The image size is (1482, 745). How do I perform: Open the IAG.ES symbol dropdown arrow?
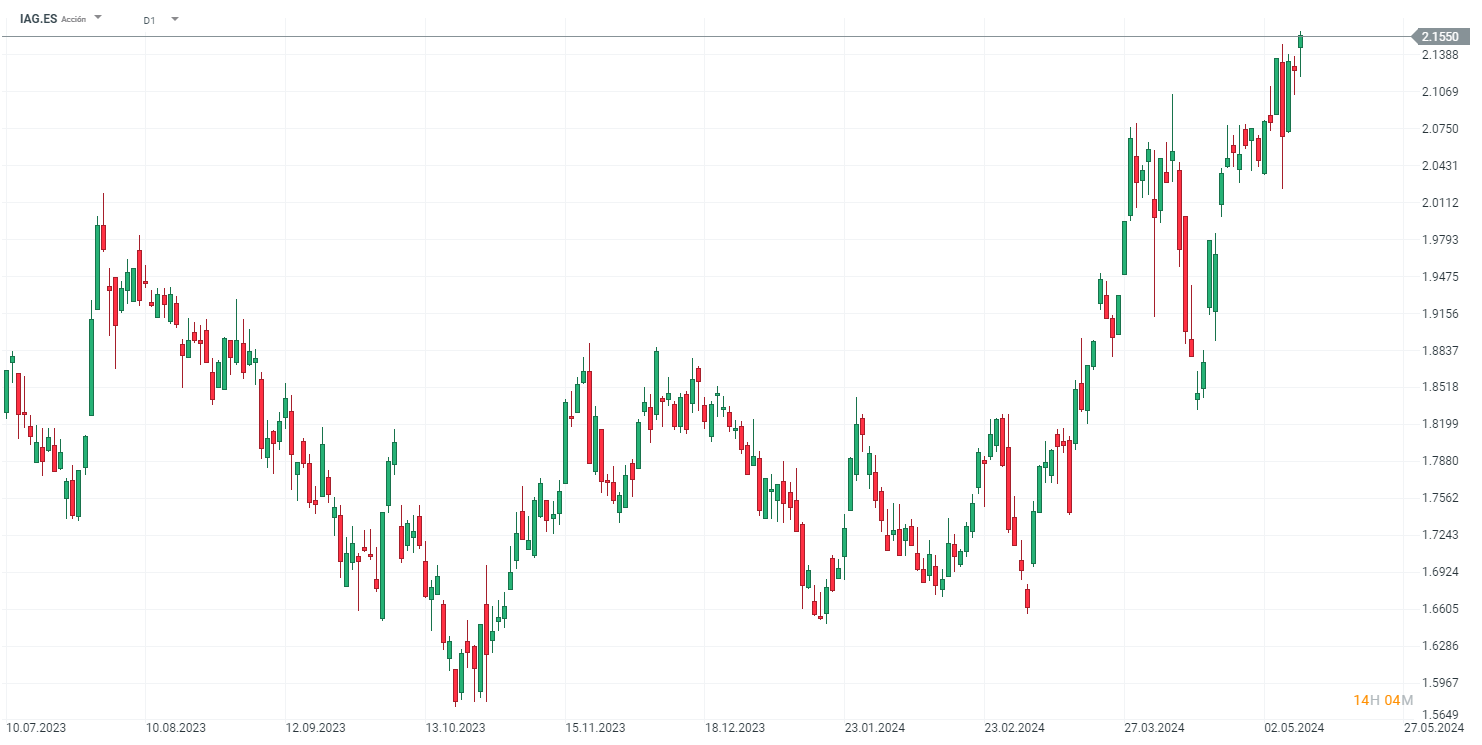(98, 18)
